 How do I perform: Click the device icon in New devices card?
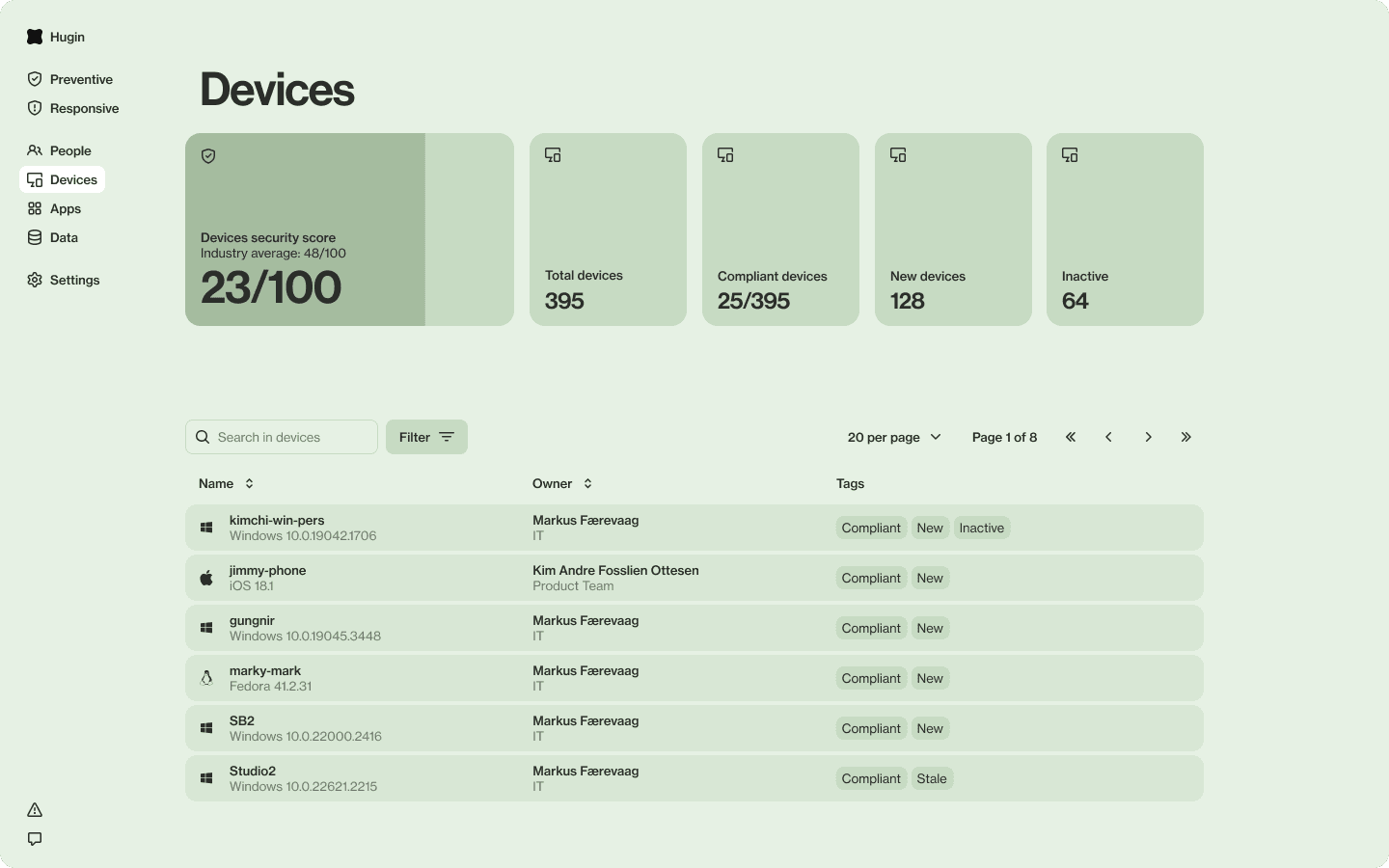898,155
